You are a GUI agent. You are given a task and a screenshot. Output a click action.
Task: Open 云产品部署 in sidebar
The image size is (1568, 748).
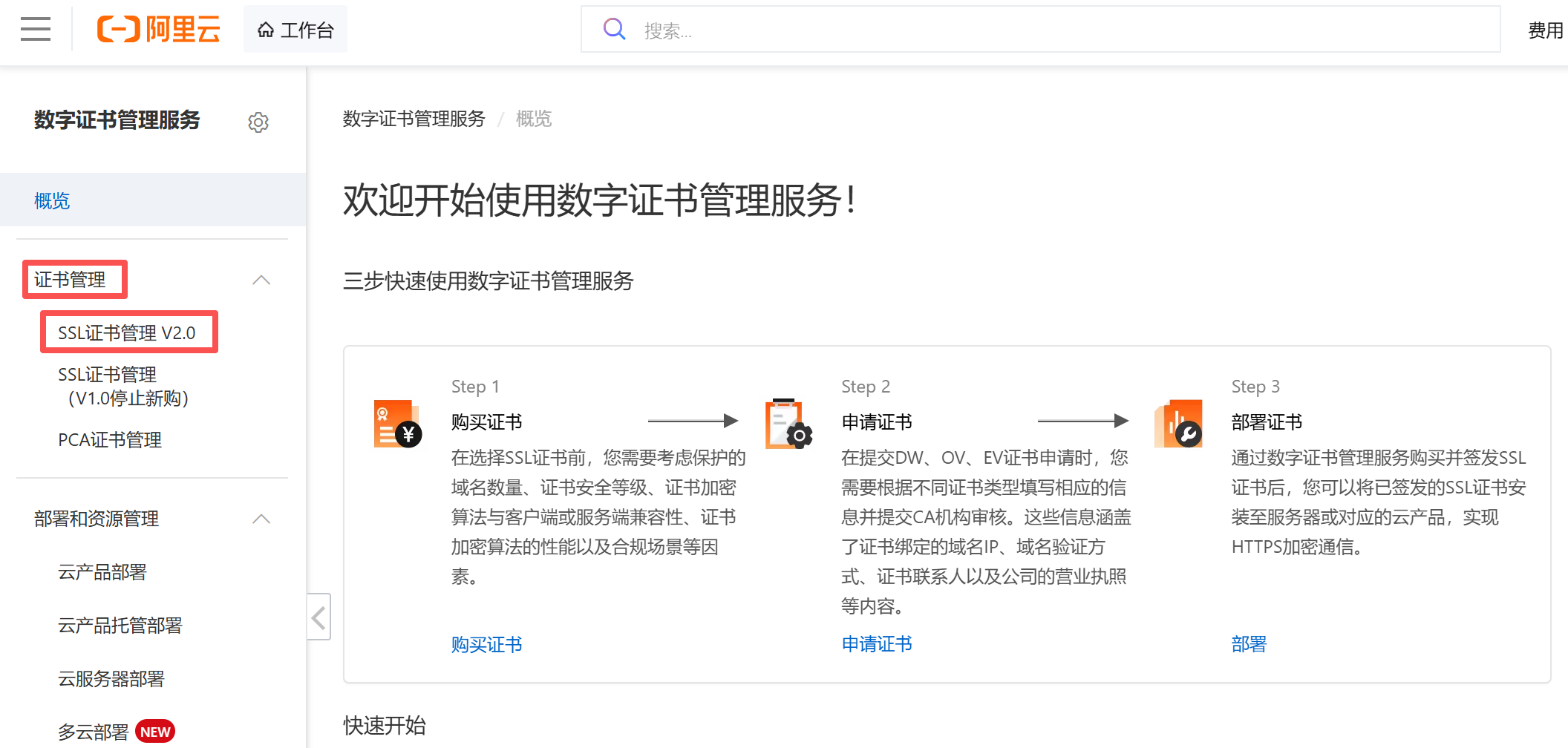[102, 572]
